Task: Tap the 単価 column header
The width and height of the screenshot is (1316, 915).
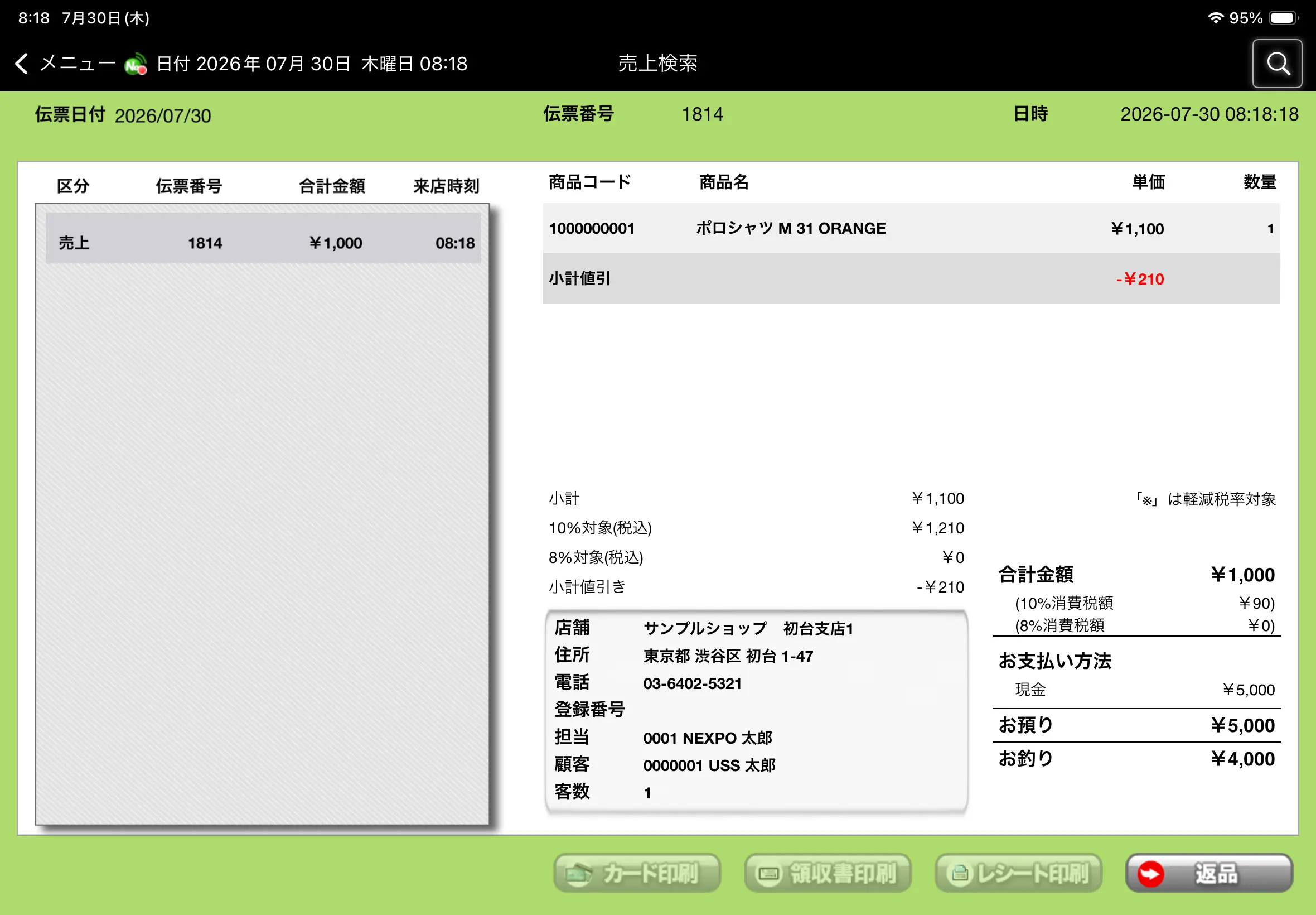Action: tap(1149, 182)
